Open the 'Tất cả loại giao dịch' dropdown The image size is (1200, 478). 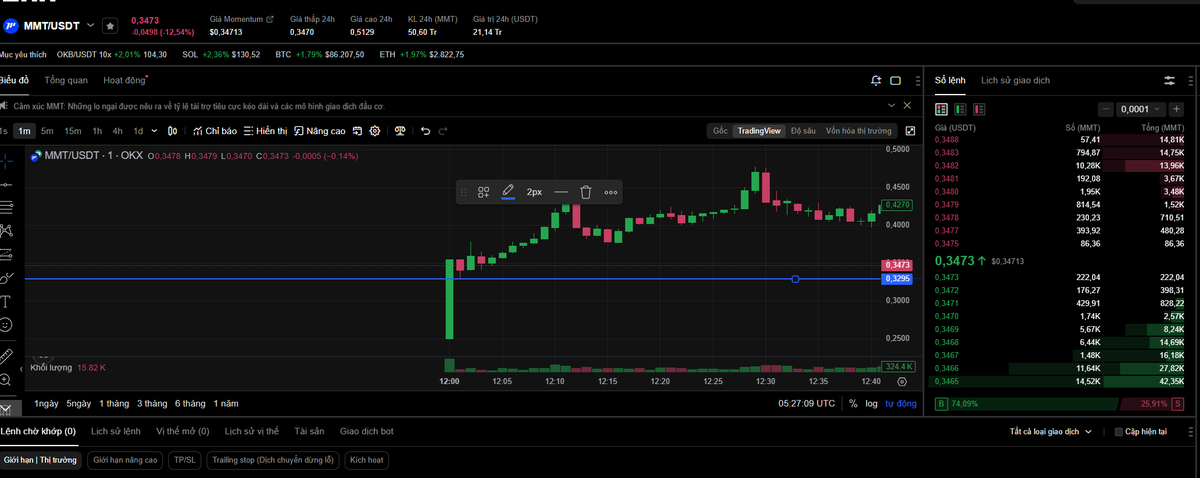[x=1052, y=431]
